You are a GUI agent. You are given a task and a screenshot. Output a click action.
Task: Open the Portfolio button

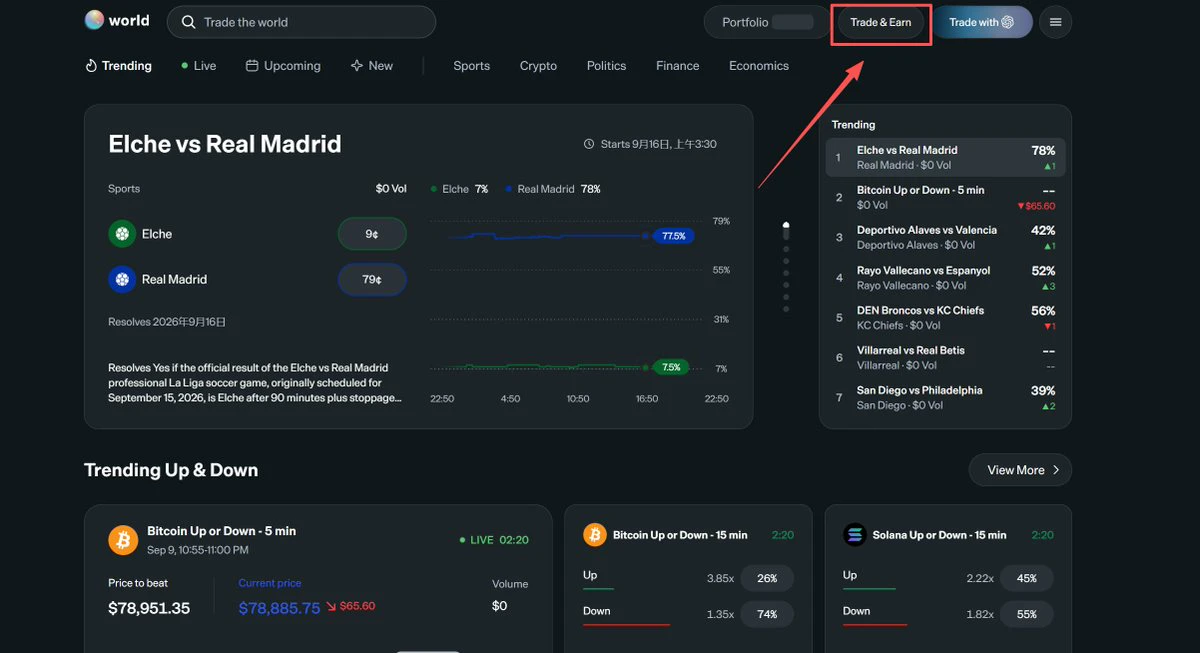pyautogui.click(x=767, y=22)
